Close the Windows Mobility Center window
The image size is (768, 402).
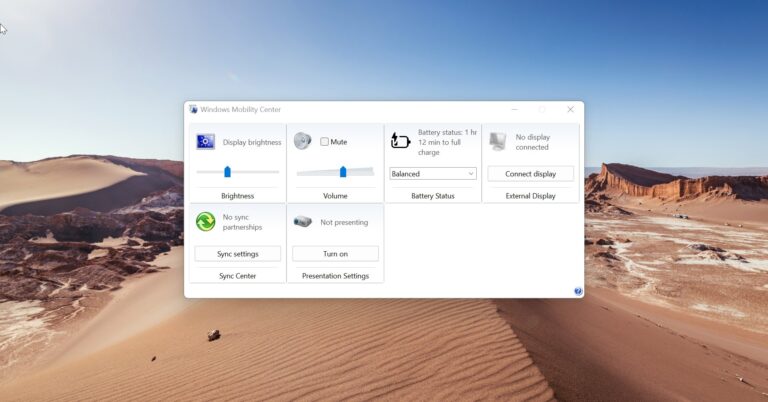[570, 109]
